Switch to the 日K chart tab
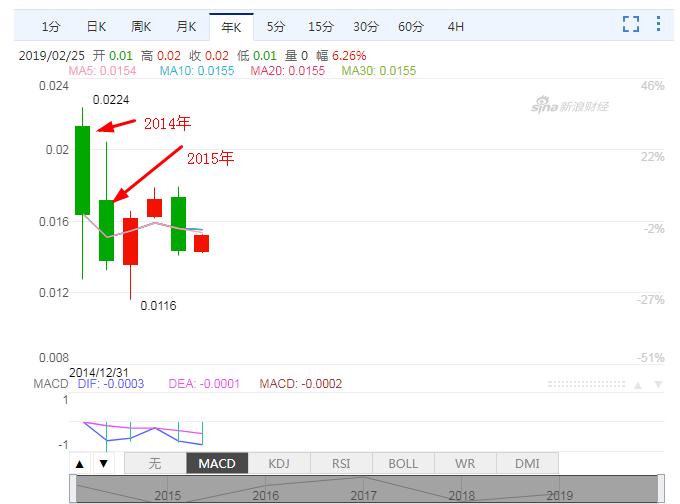This screenshot has width=680, height=504. 97,26
